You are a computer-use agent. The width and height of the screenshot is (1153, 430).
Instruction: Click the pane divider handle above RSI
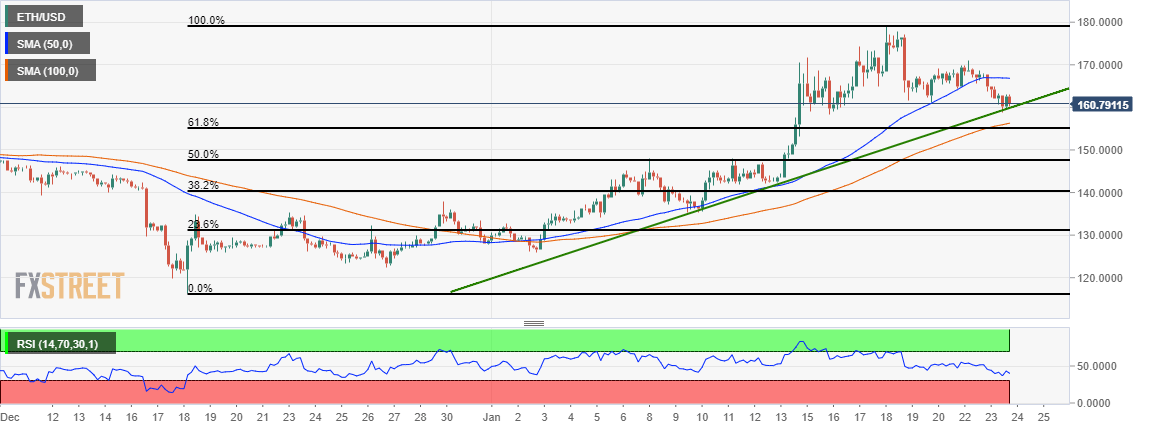533,323
